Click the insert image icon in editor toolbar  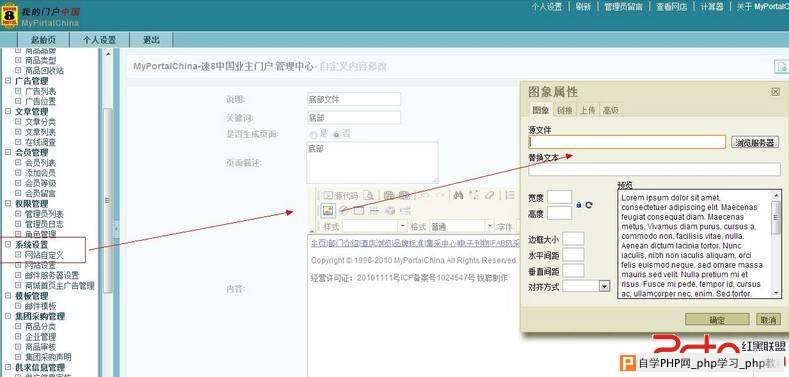point(329,210)
